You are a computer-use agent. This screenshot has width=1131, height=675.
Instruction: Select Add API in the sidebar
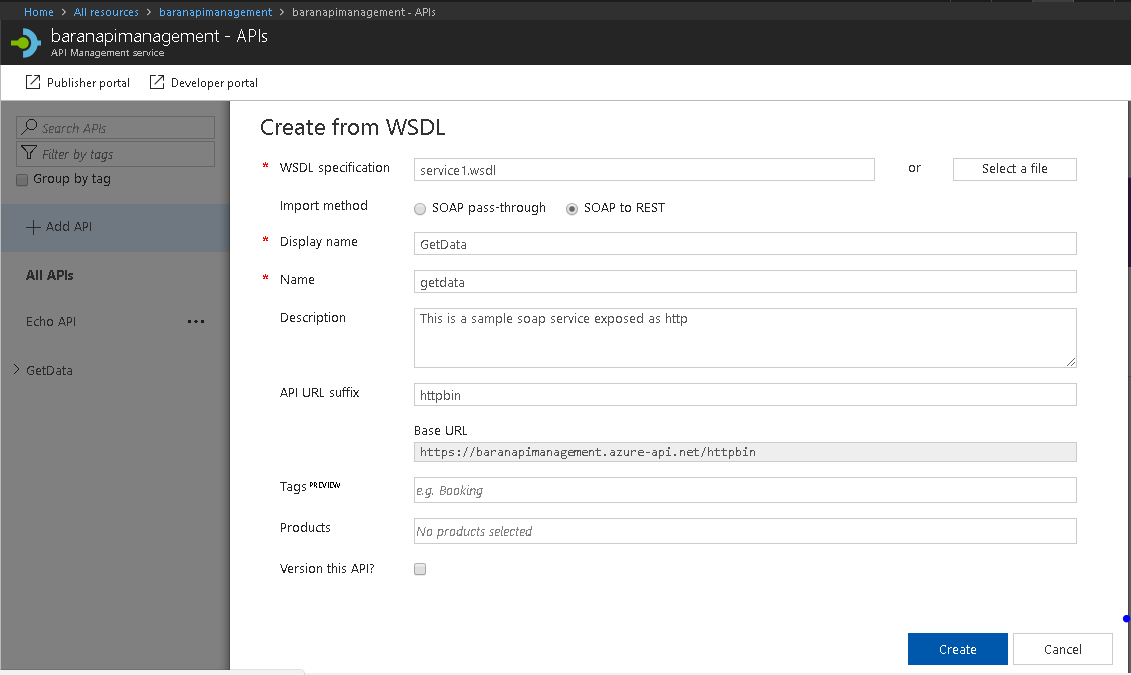click(x=115, y=227)
